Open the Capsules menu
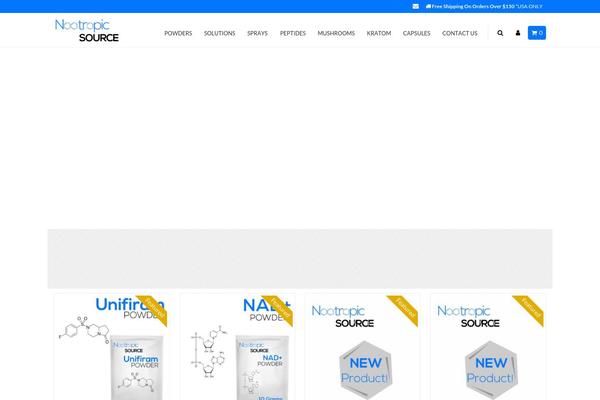The image size is (600, 400). [x=416, y=33]
